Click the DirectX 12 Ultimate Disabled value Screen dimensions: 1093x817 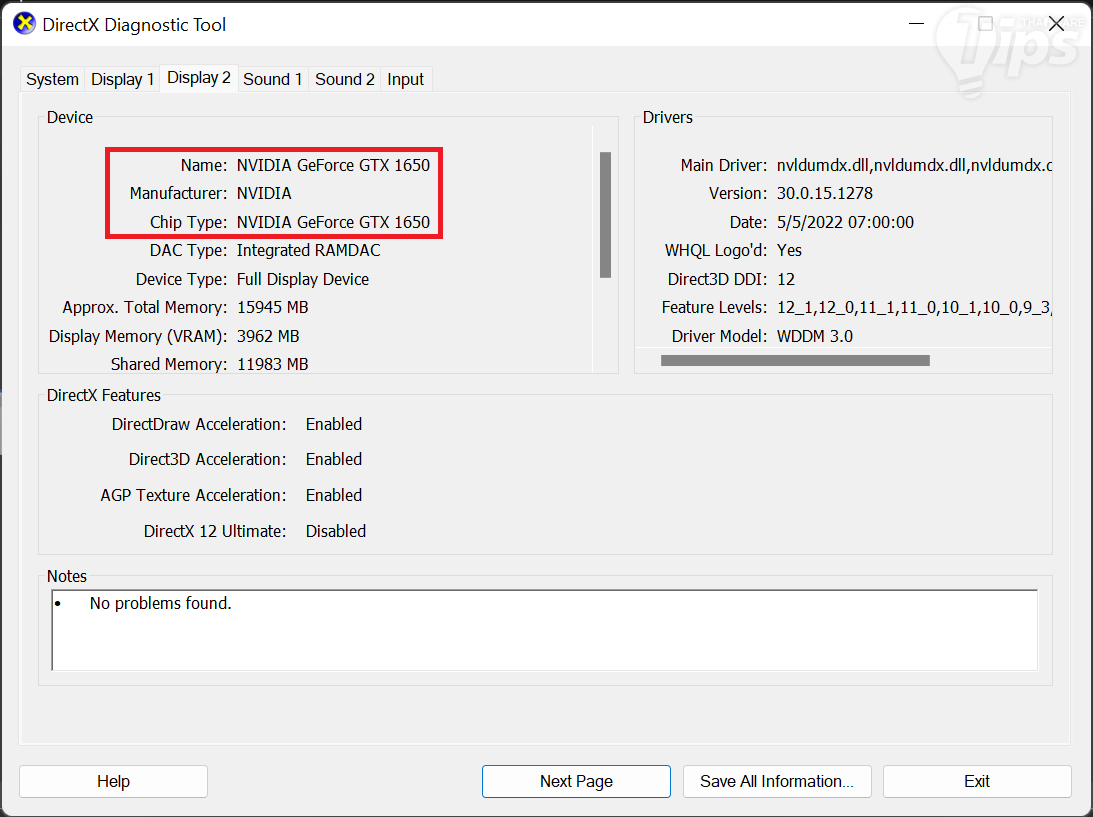point(335,531)
